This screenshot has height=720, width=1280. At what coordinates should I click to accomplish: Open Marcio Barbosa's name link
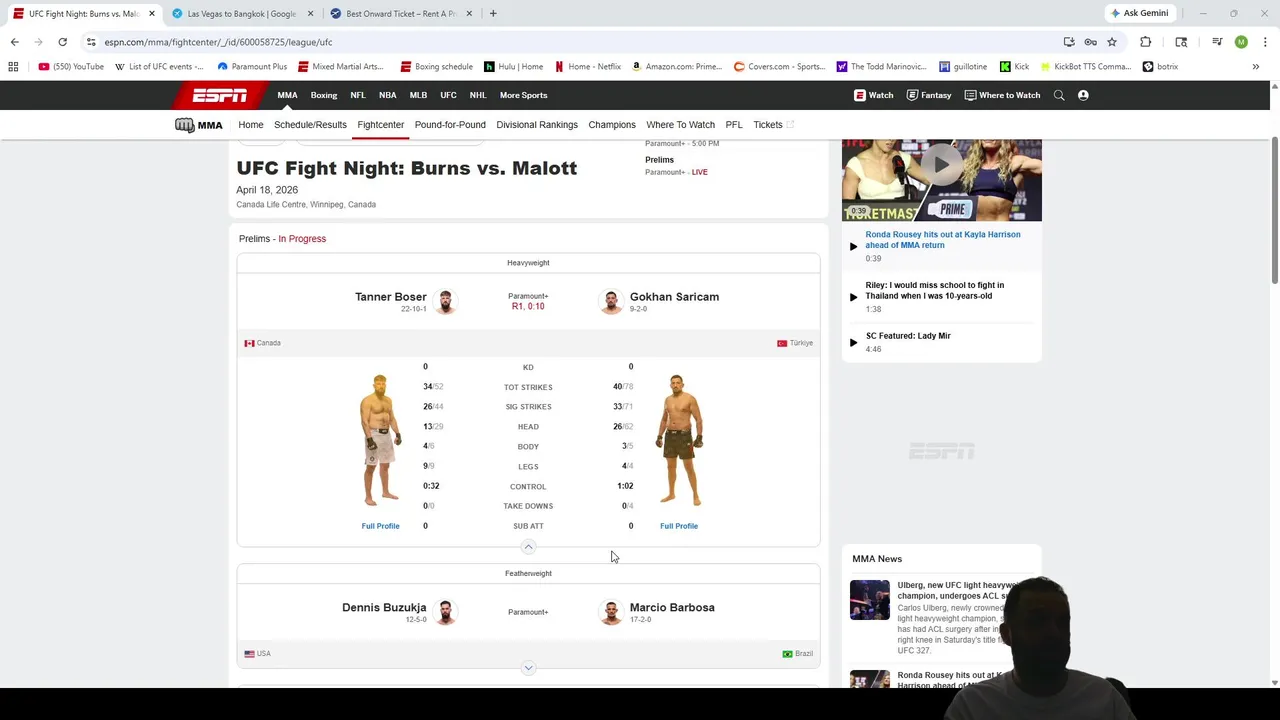point(672,608)
